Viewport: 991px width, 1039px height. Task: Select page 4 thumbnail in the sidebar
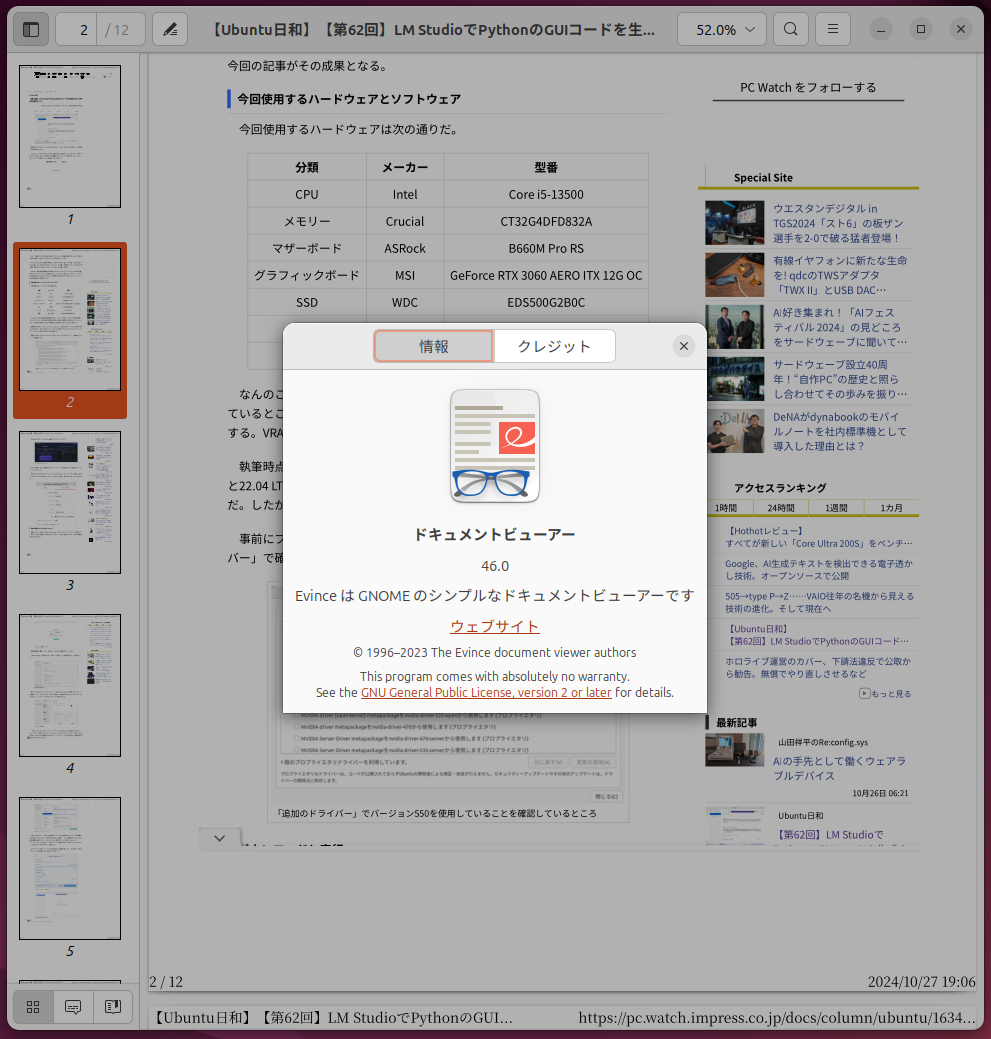[x=69, y=685]
